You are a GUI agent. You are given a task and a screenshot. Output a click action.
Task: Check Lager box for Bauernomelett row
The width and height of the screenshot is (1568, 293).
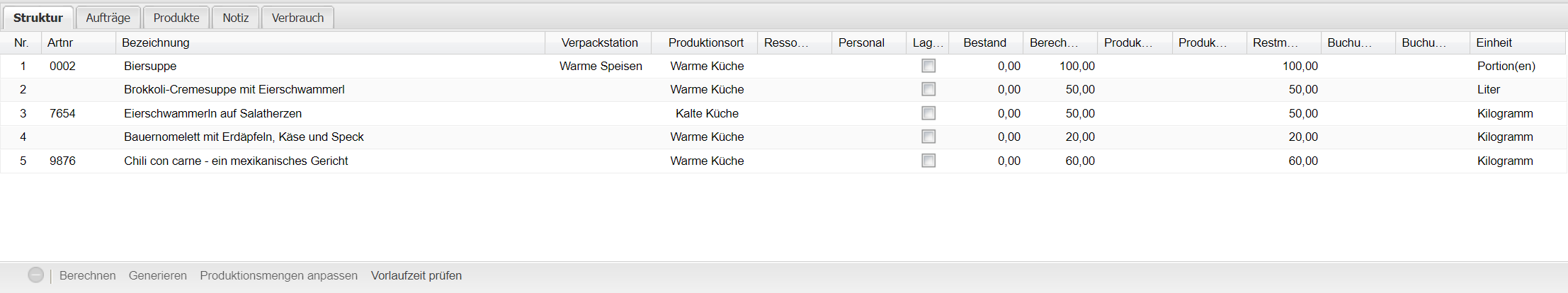(928, 137)
